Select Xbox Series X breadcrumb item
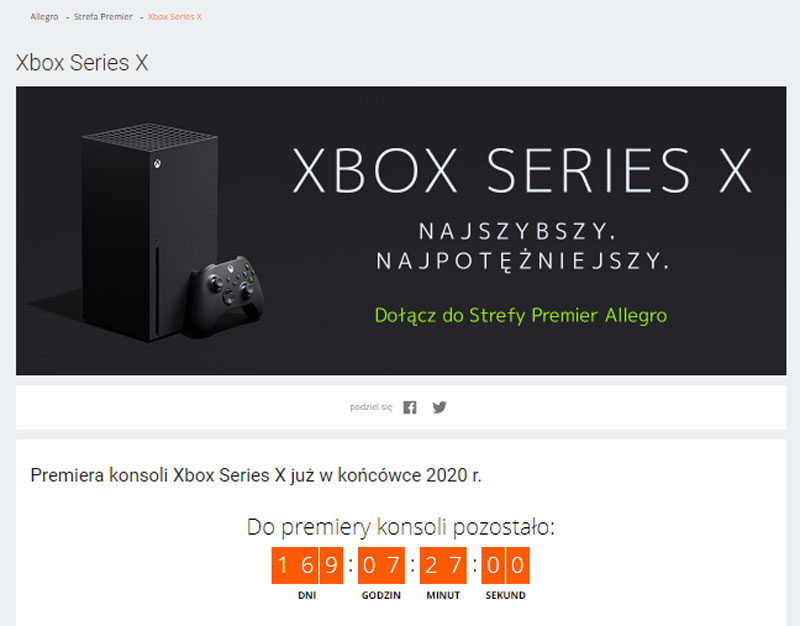Viewport: 800px width, 626px height. pos(174,17)
